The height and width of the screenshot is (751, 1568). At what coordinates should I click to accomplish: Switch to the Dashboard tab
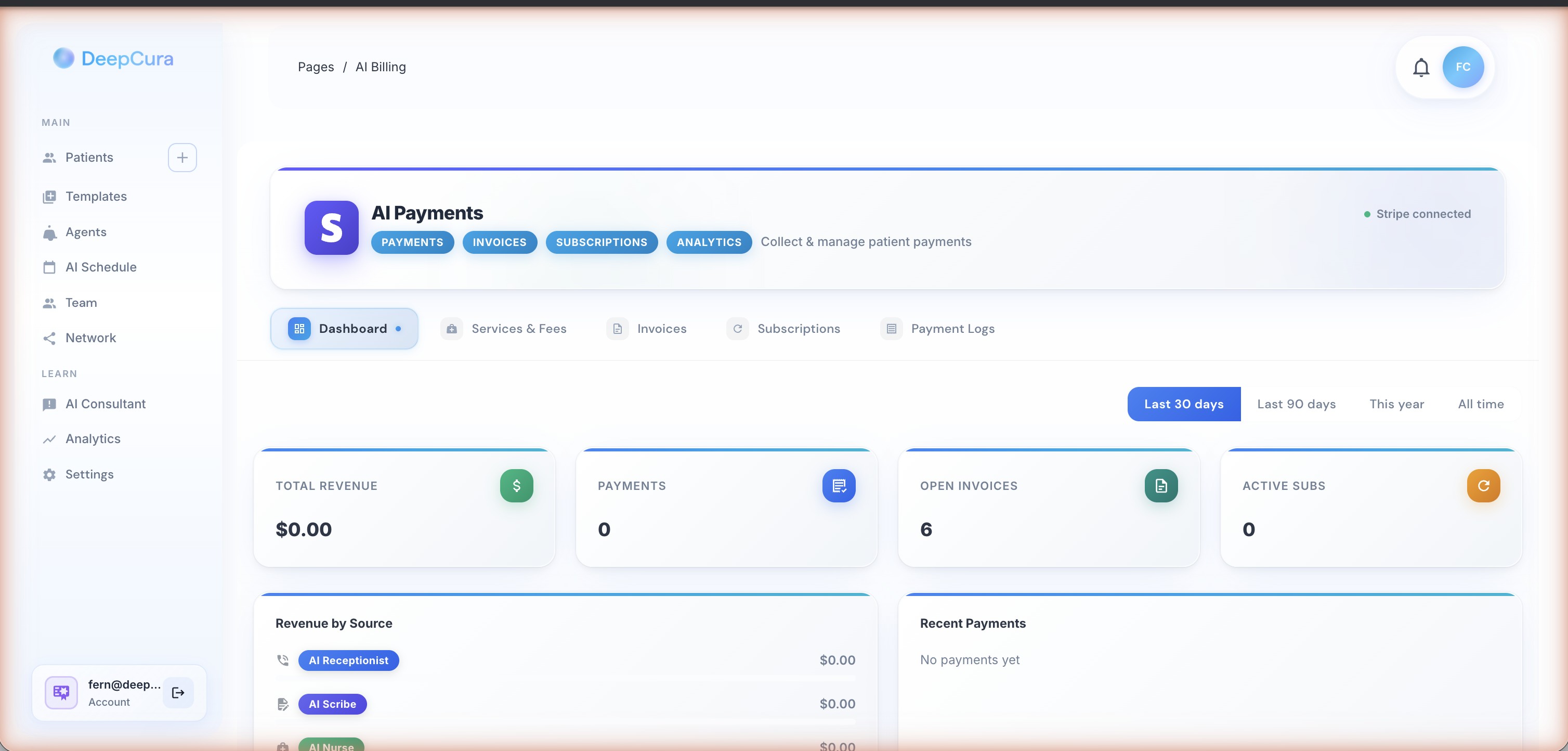pyautogui.click(x=344, y=329)
